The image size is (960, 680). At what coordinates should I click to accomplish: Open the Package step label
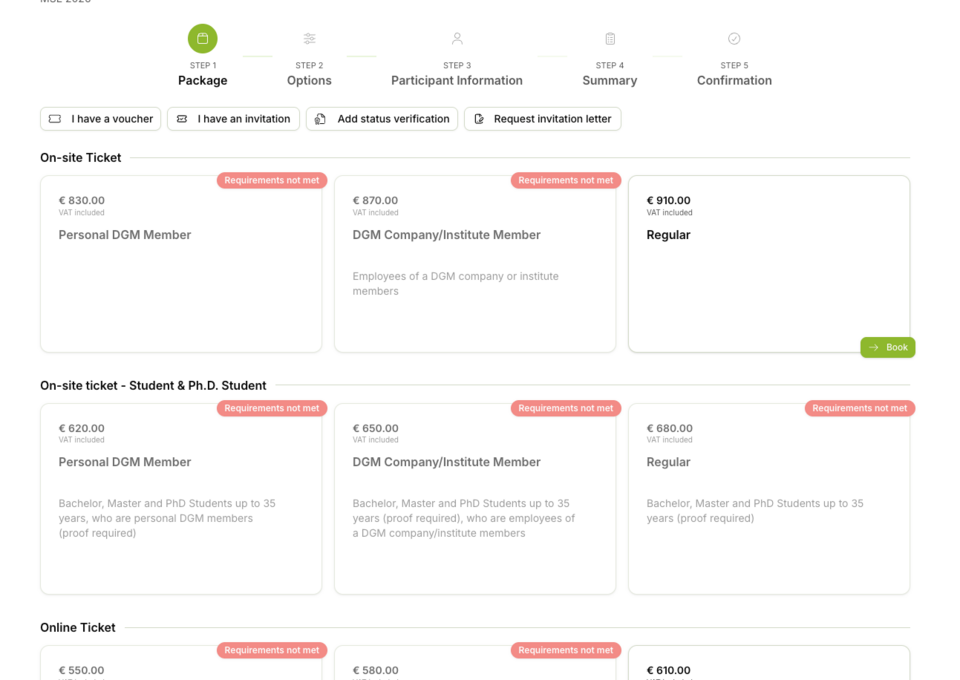tap(203, 80)
